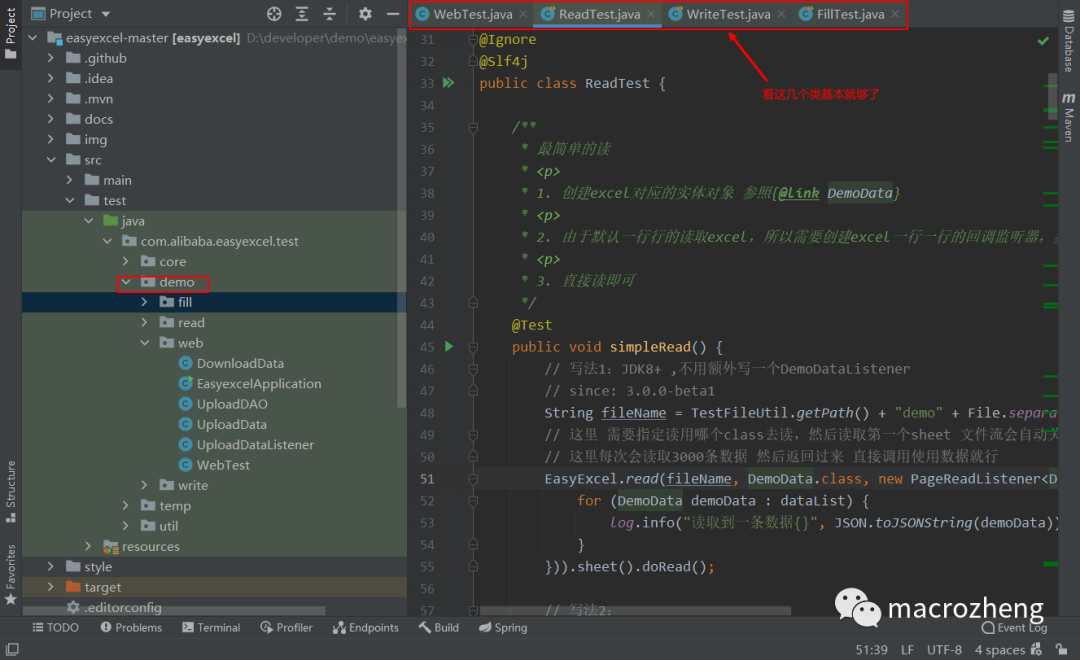Click the 51:39 cursor position indicator
The image size is (1080, 660).
coord(871,650)
